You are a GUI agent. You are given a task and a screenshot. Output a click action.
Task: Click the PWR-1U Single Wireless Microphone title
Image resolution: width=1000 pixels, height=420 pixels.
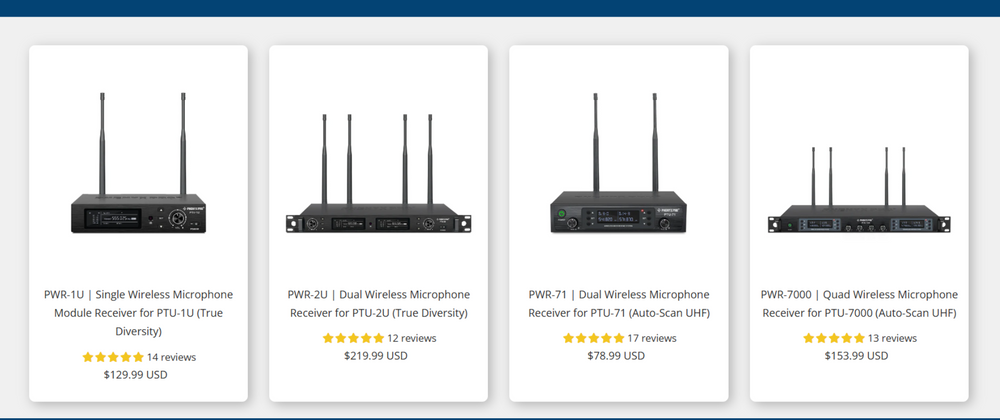(x=138, y=313)
